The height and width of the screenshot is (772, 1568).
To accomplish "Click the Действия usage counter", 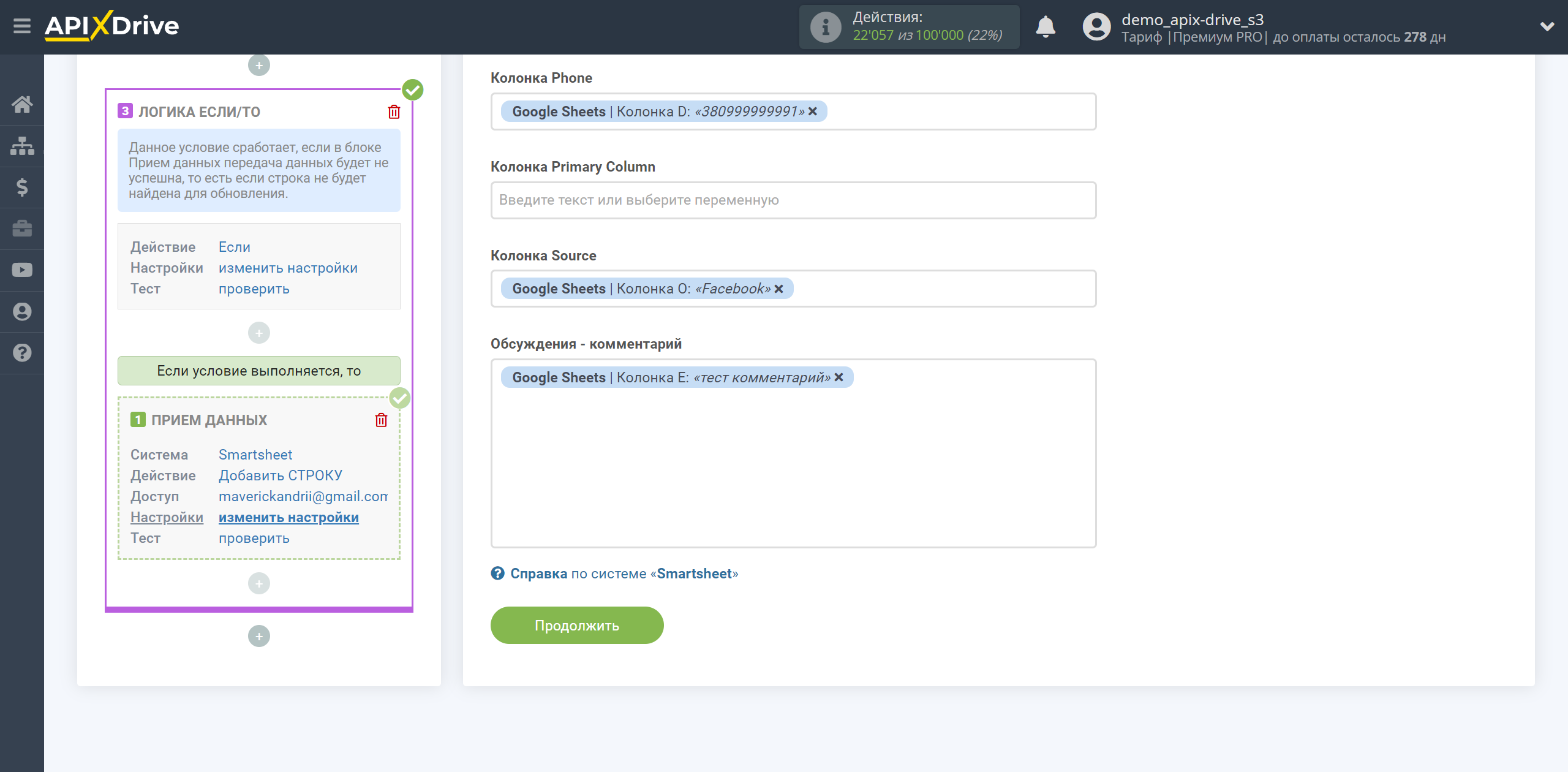I will 910,27.
